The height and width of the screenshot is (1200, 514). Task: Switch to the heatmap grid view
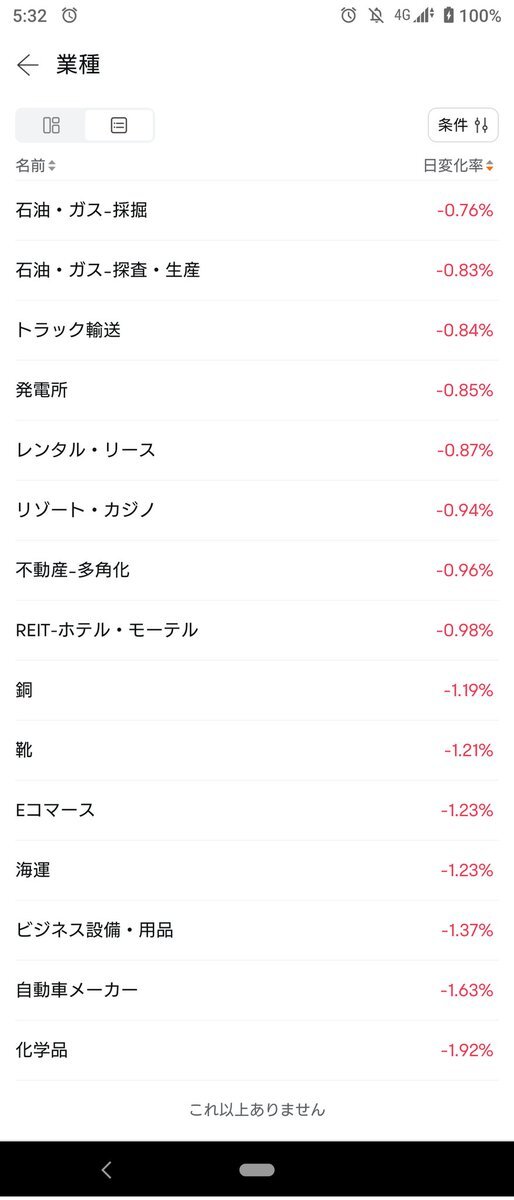[51, 126]
